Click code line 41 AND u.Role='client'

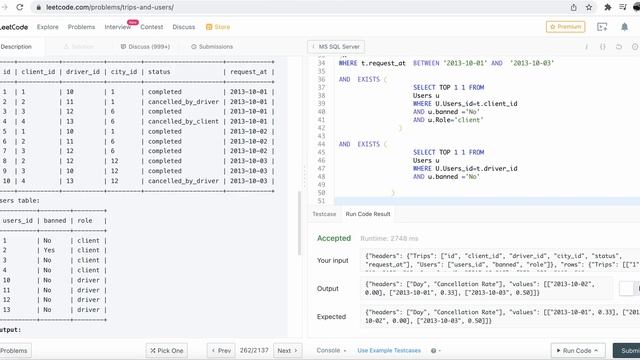(448, 120)
